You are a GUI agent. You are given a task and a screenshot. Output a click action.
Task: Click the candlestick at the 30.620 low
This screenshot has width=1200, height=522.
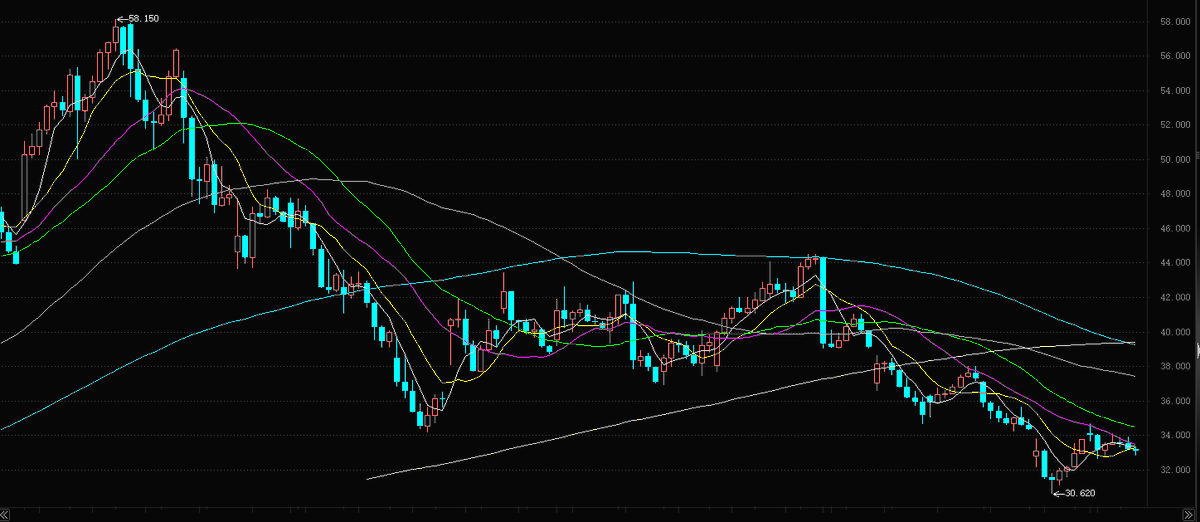[1054, 481]
